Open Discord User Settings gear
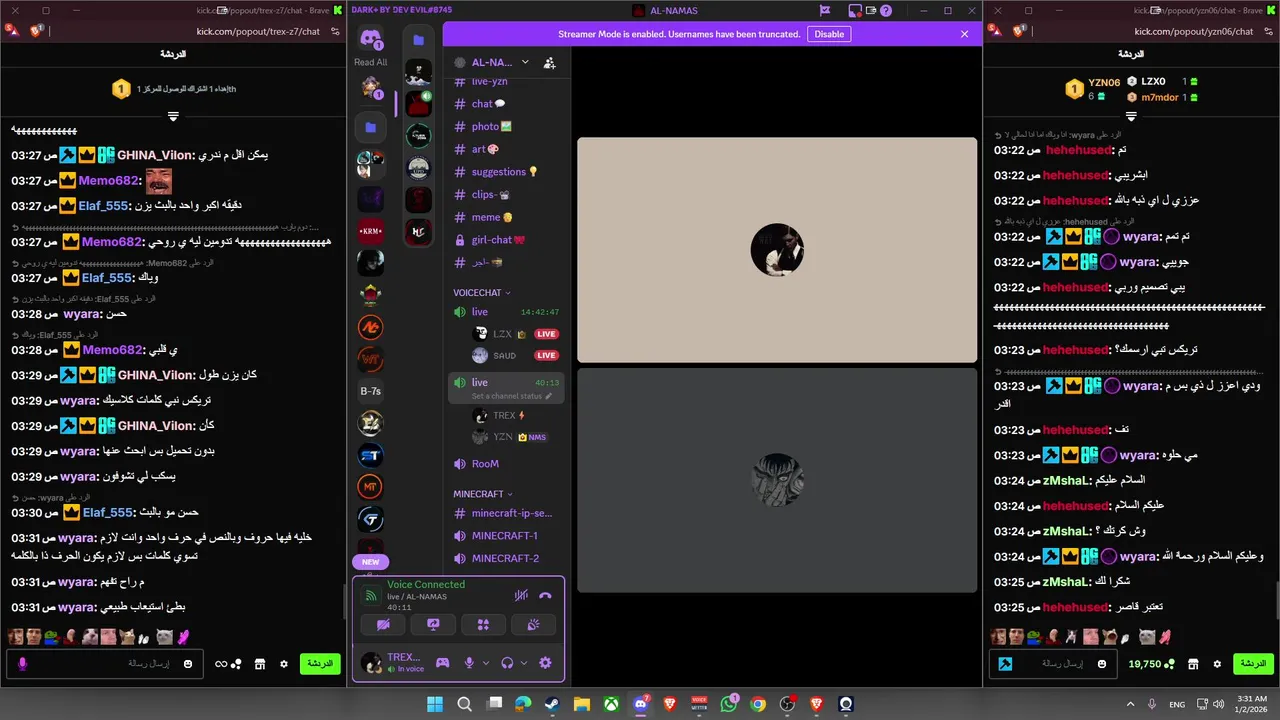 545,662
